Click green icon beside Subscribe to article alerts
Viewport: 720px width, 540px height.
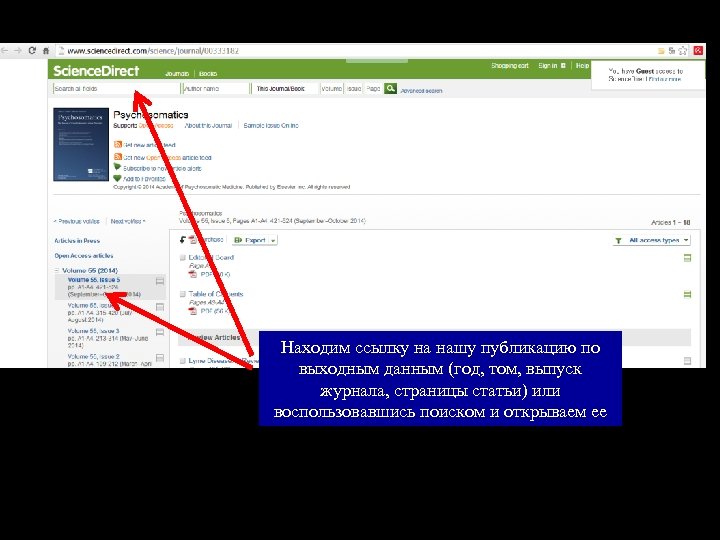pos(118,168)
